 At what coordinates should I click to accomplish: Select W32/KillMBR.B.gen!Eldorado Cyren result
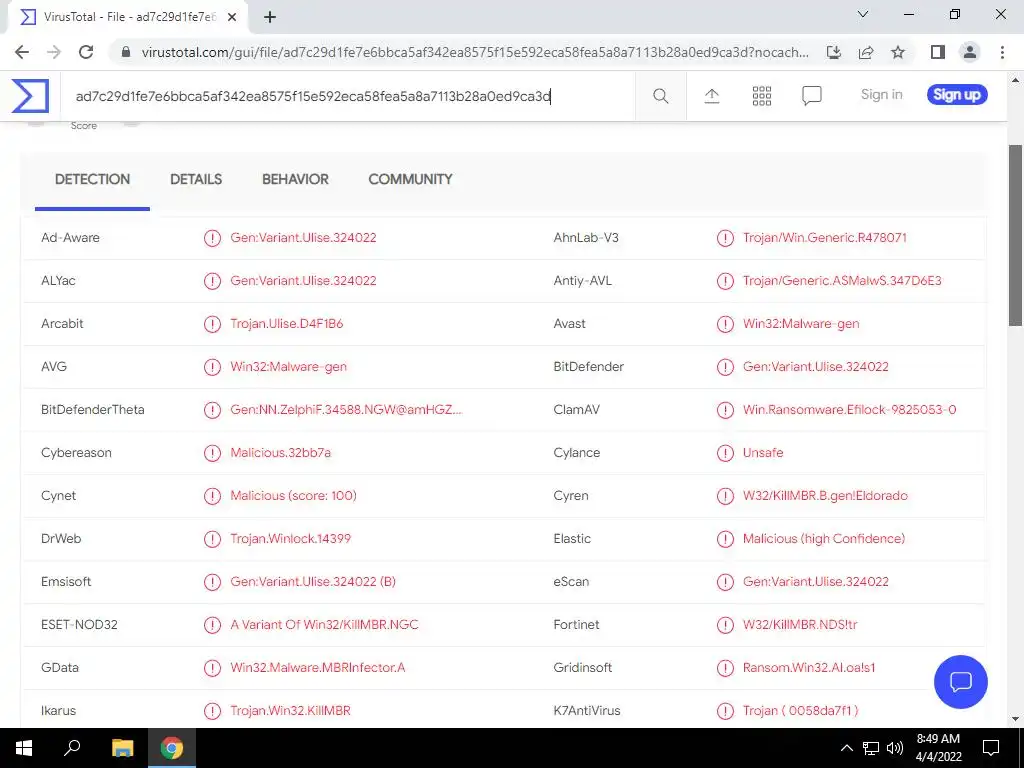(x=825, y=496)
